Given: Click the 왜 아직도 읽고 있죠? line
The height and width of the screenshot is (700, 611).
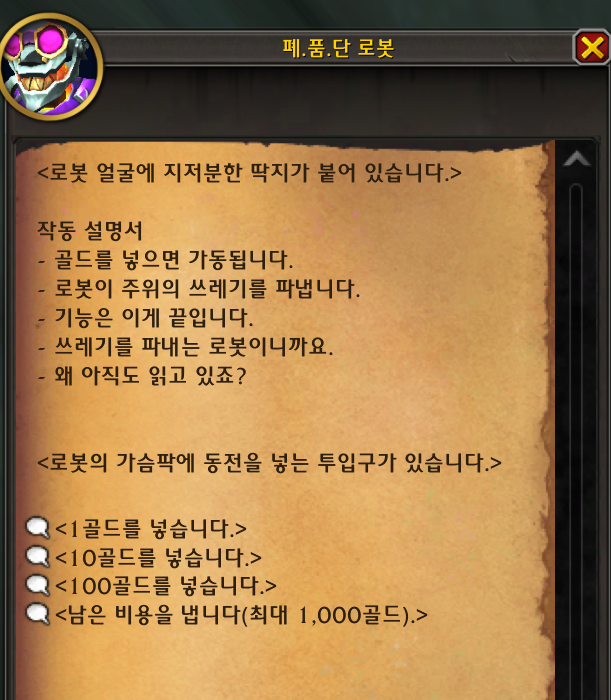Looking at the screenshot, I should [x=142, y=375].
